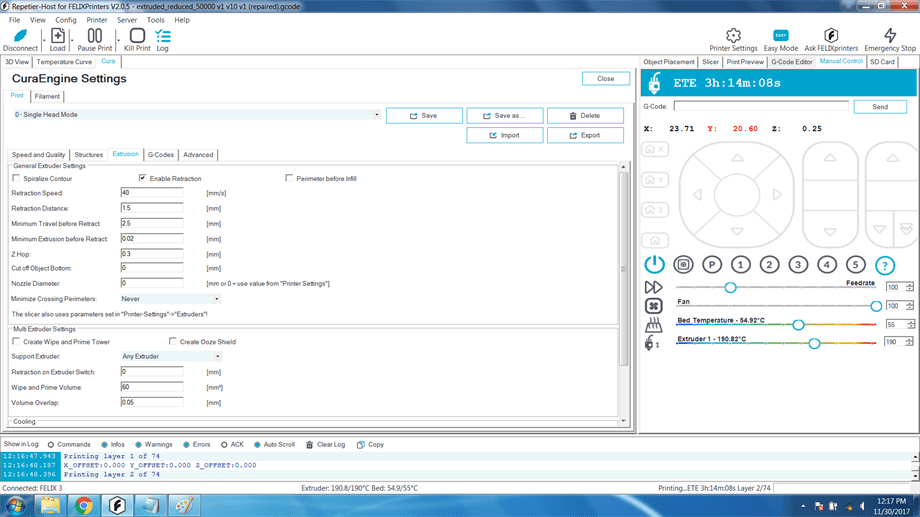Screen dimensions: 920x517
Task: Open the Config menu
Action: tap(66, 20)
